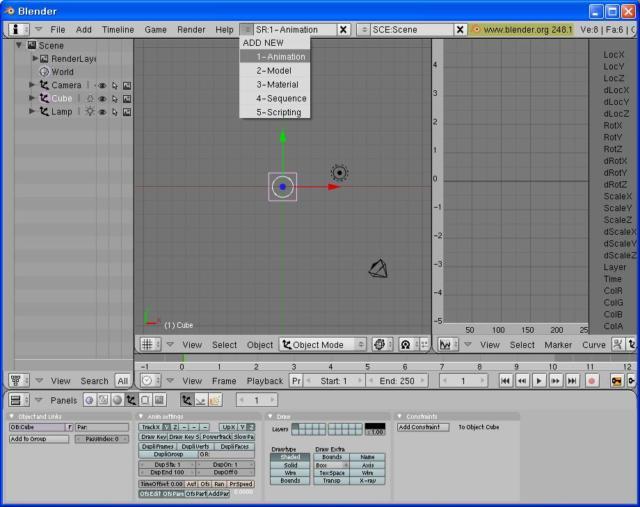Collapse the Draw panel triangle

pyautogui.click(x=270, y=416)
